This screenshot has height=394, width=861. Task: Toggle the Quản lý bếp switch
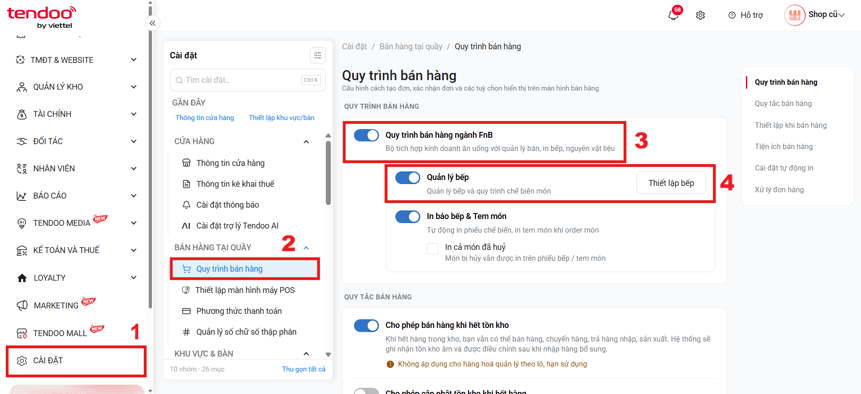point(407,178)
